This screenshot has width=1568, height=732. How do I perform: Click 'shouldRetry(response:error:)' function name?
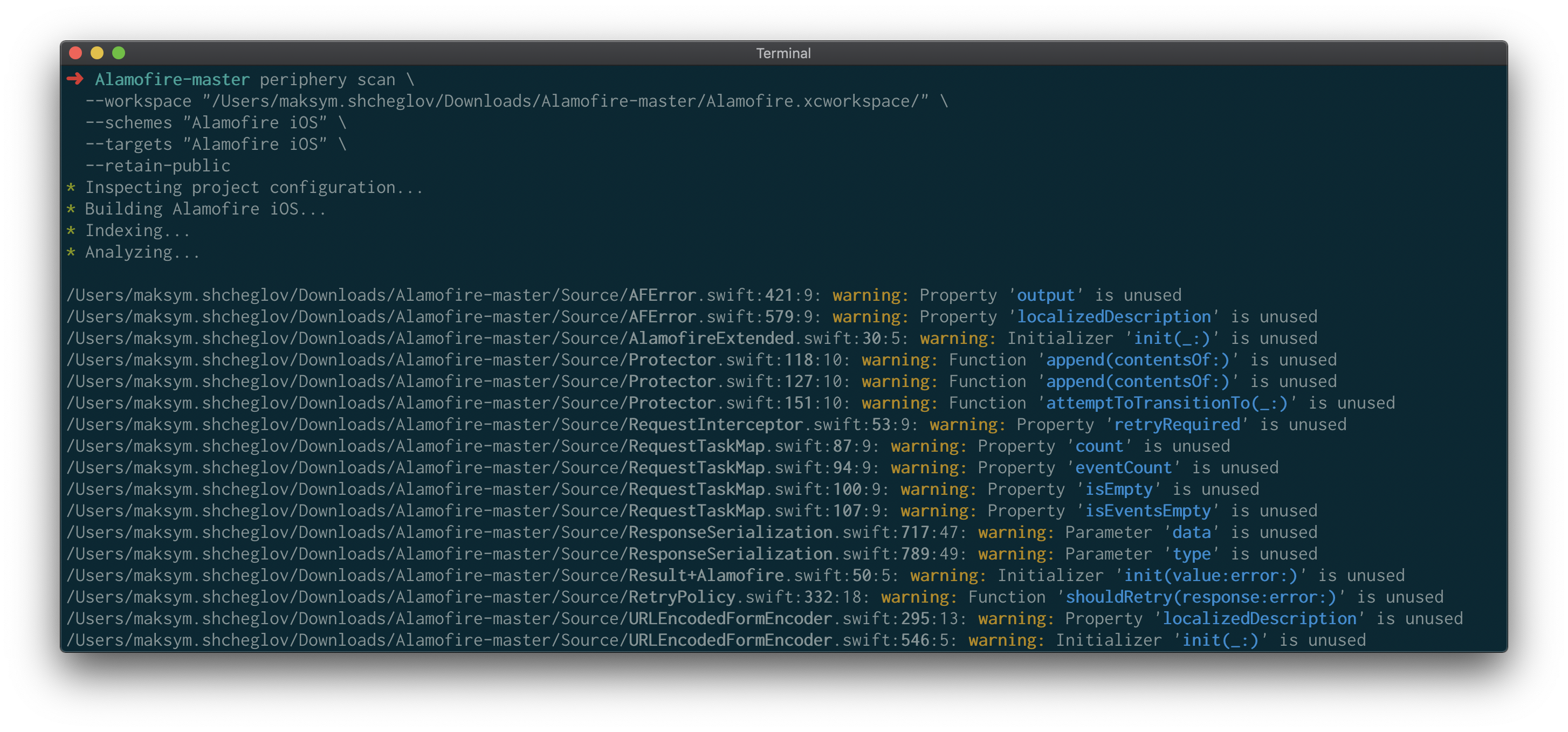[x=1201, y=598]
